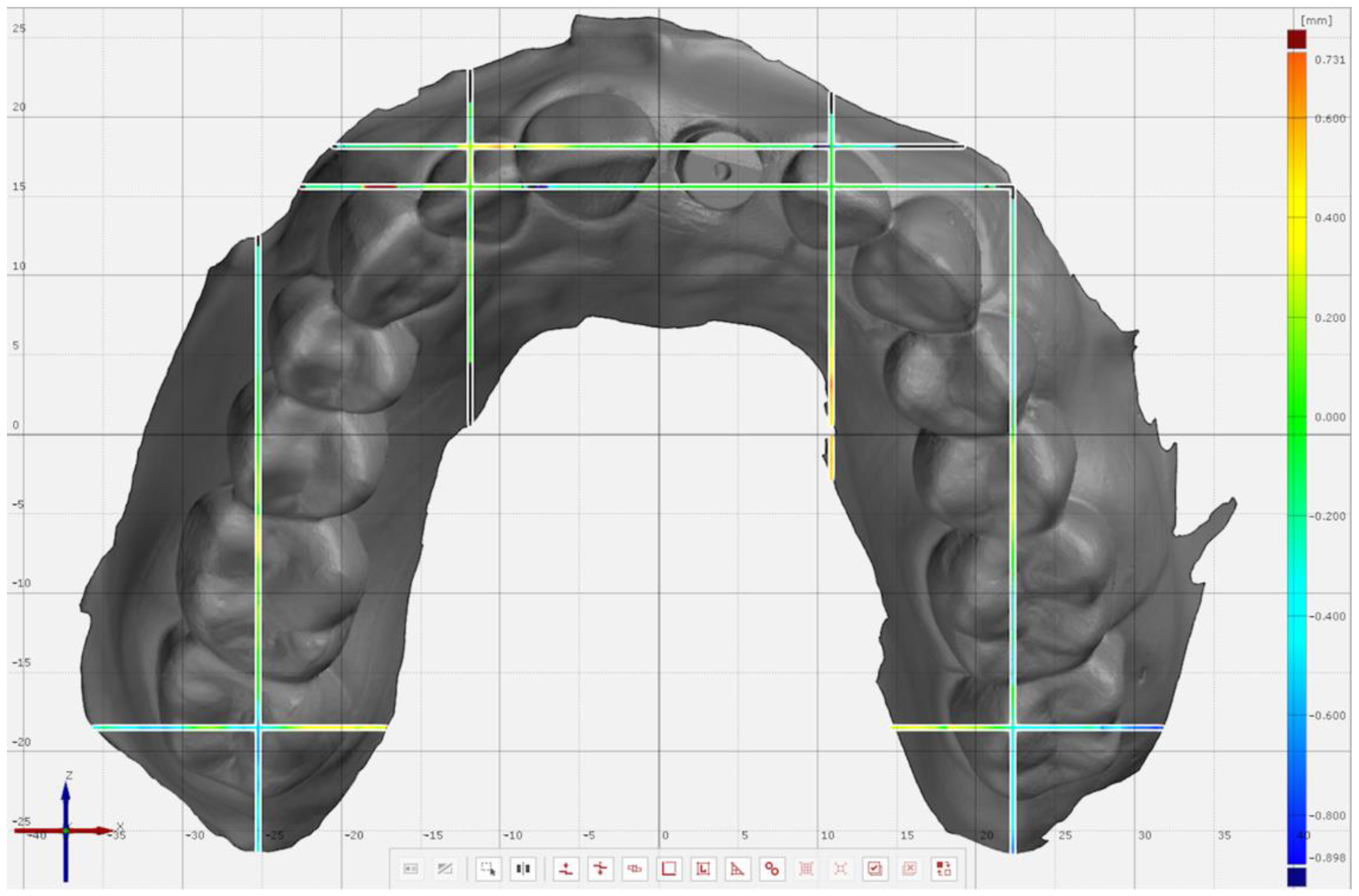Click the mirror symmetry plane icon
Viewport: 1359px width, 896px height.
[523, 869]
